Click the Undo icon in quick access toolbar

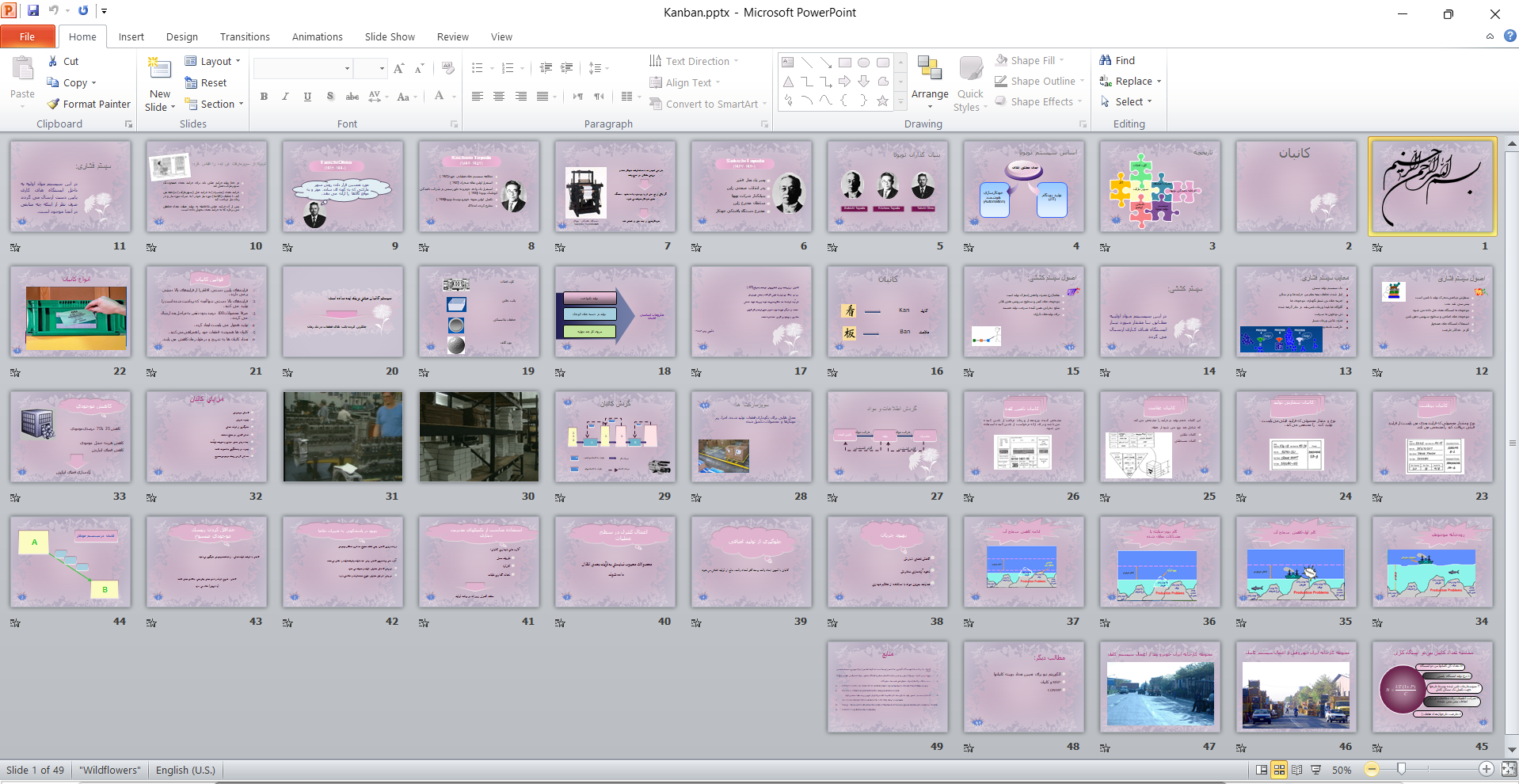tap(54, 11)
